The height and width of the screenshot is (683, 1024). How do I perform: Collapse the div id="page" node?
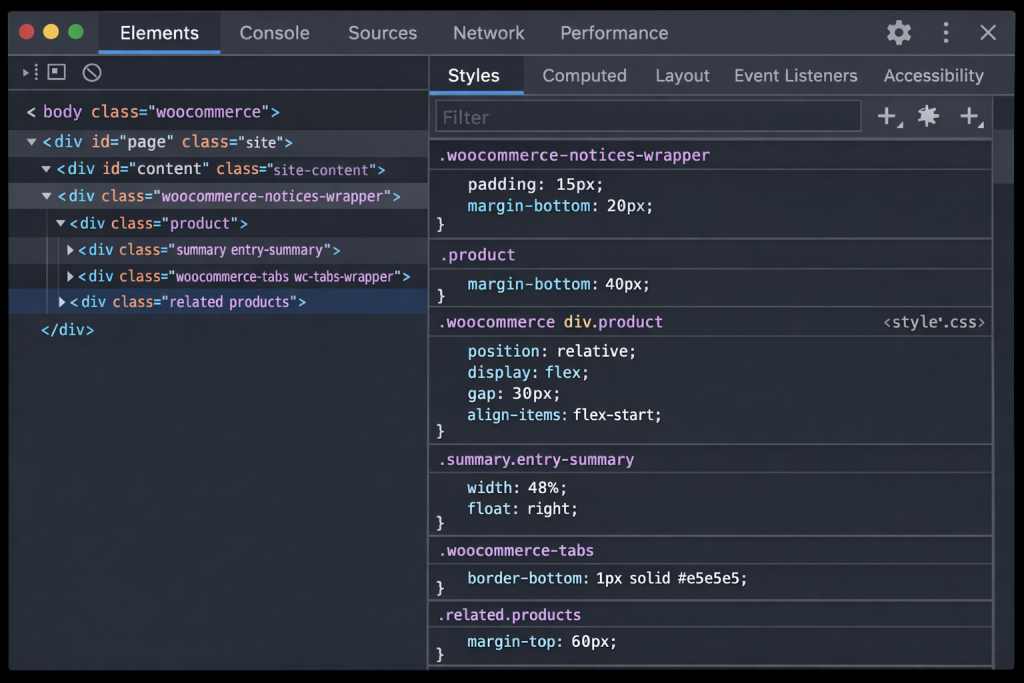click(x=31, y=142)
